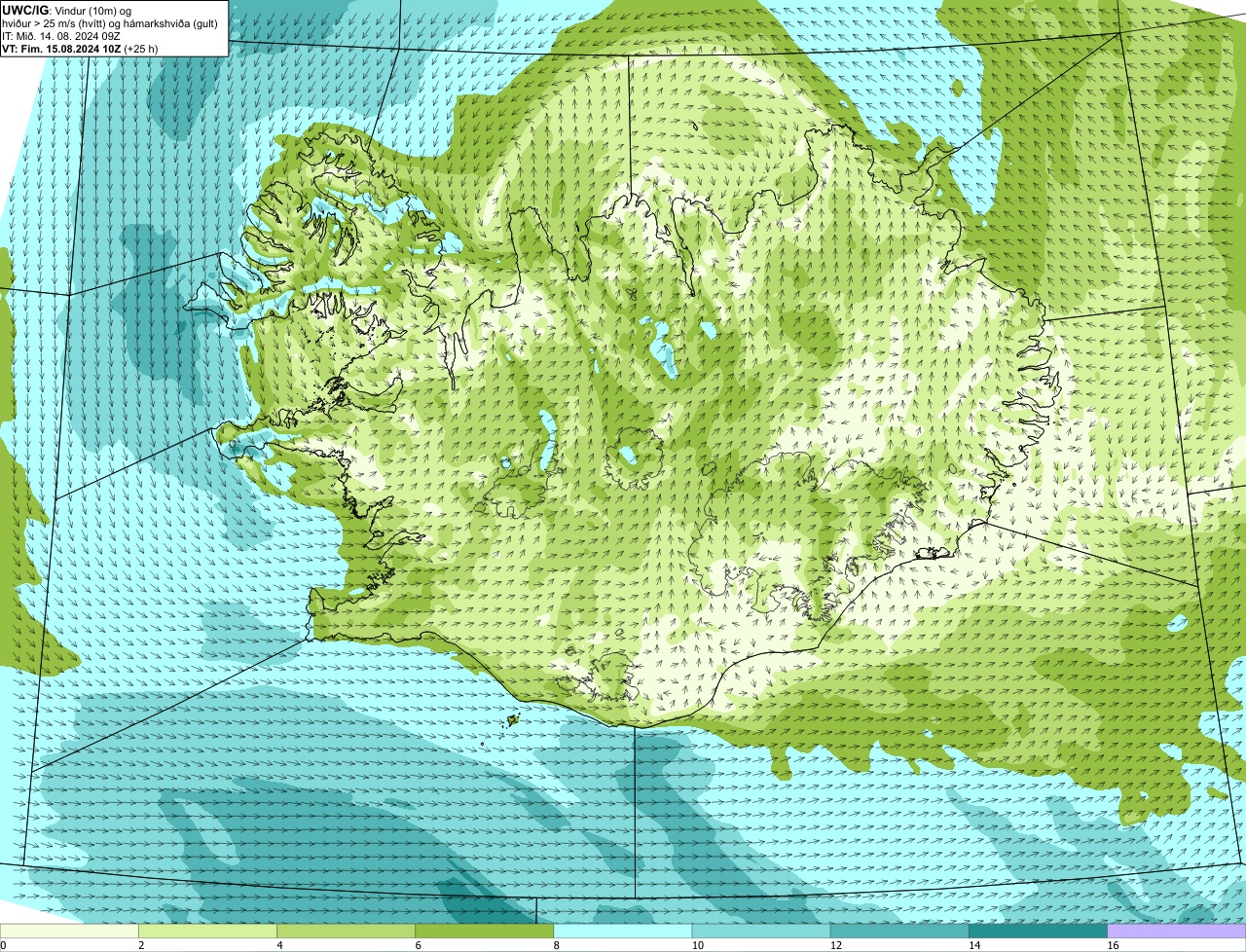Click the small Heimaey island off the south coast

point(512,720)
